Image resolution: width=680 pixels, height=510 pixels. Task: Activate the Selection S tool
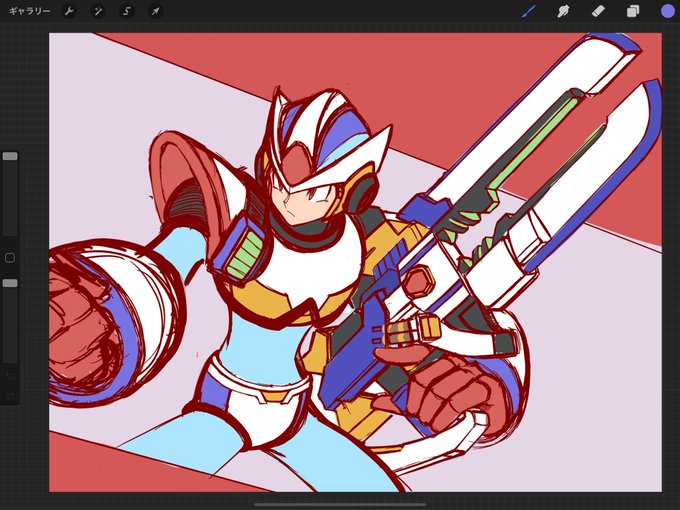[127, 11]
